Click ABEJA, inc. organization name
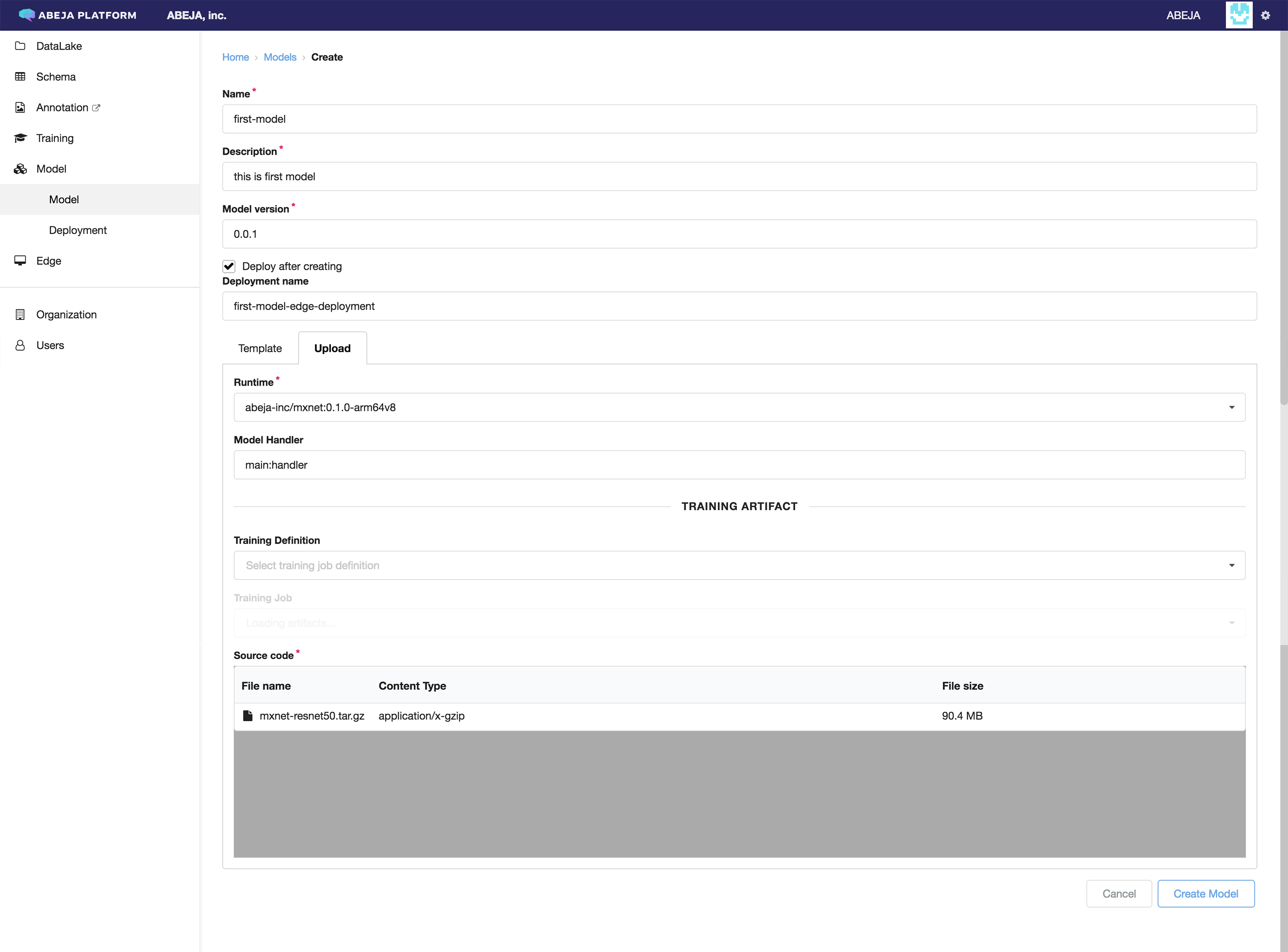 pyautogui.click(x=196, y=16)
